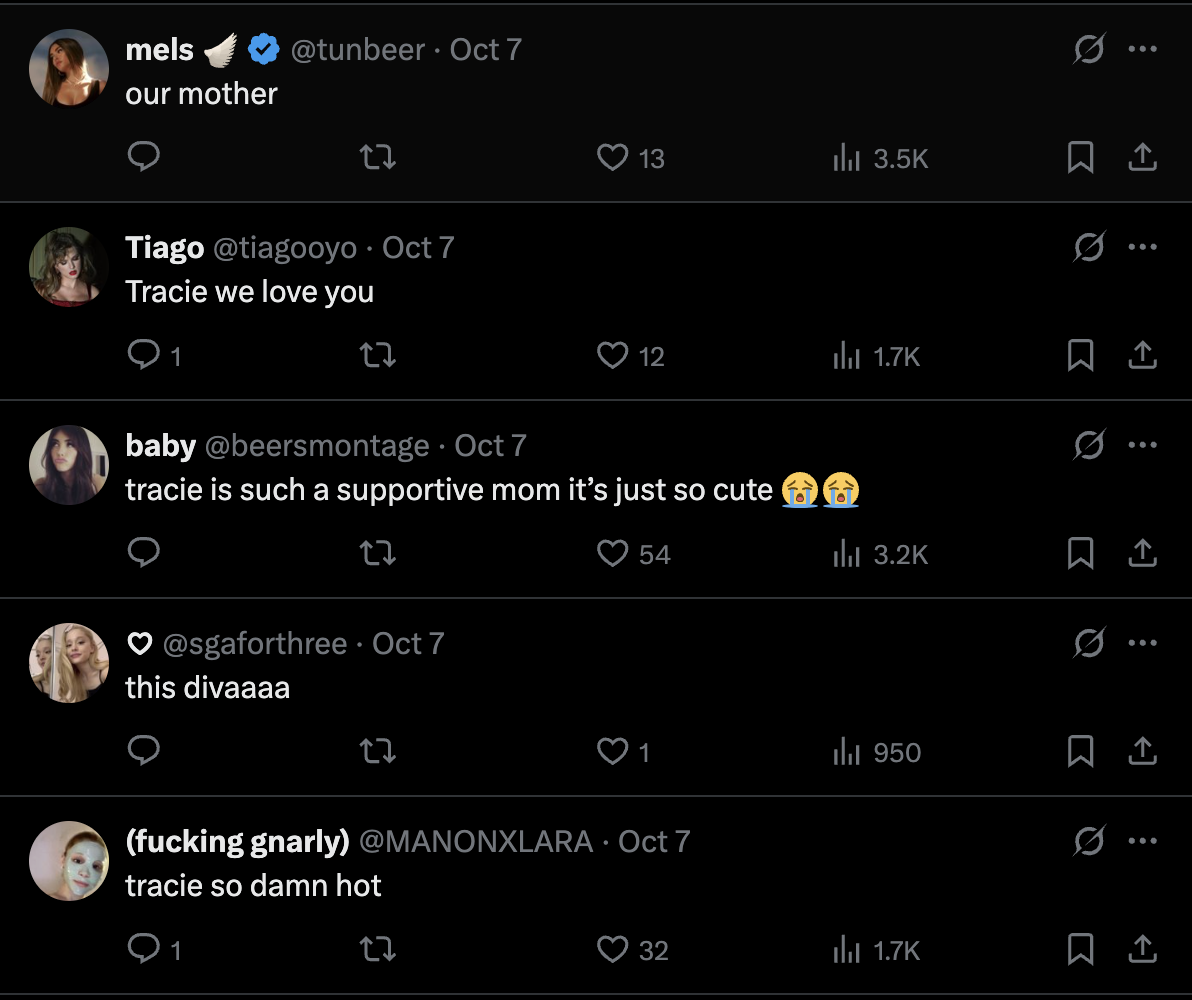Bookmark the "tracie so damn hot" tweet
Viewport: 1192px width, 1000px height.
(1080, 949)
